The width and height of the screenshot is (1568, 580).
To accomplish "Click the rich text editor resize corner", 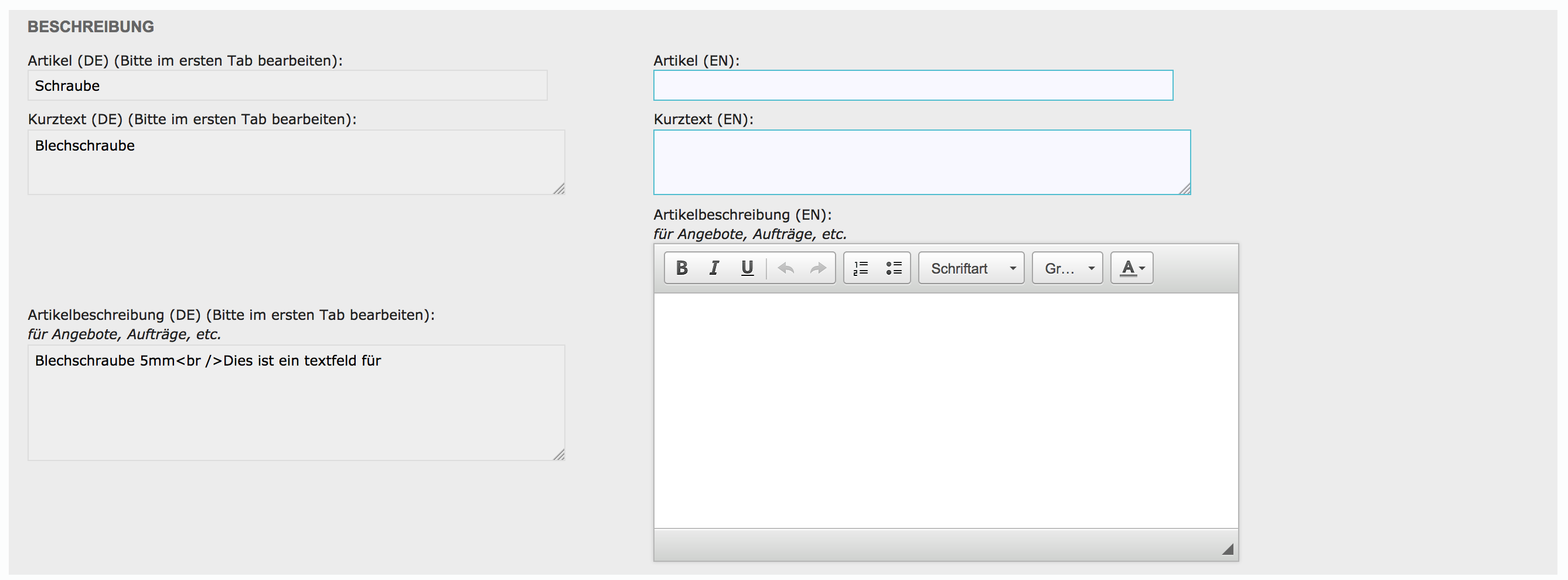I will click(1228, 550).
